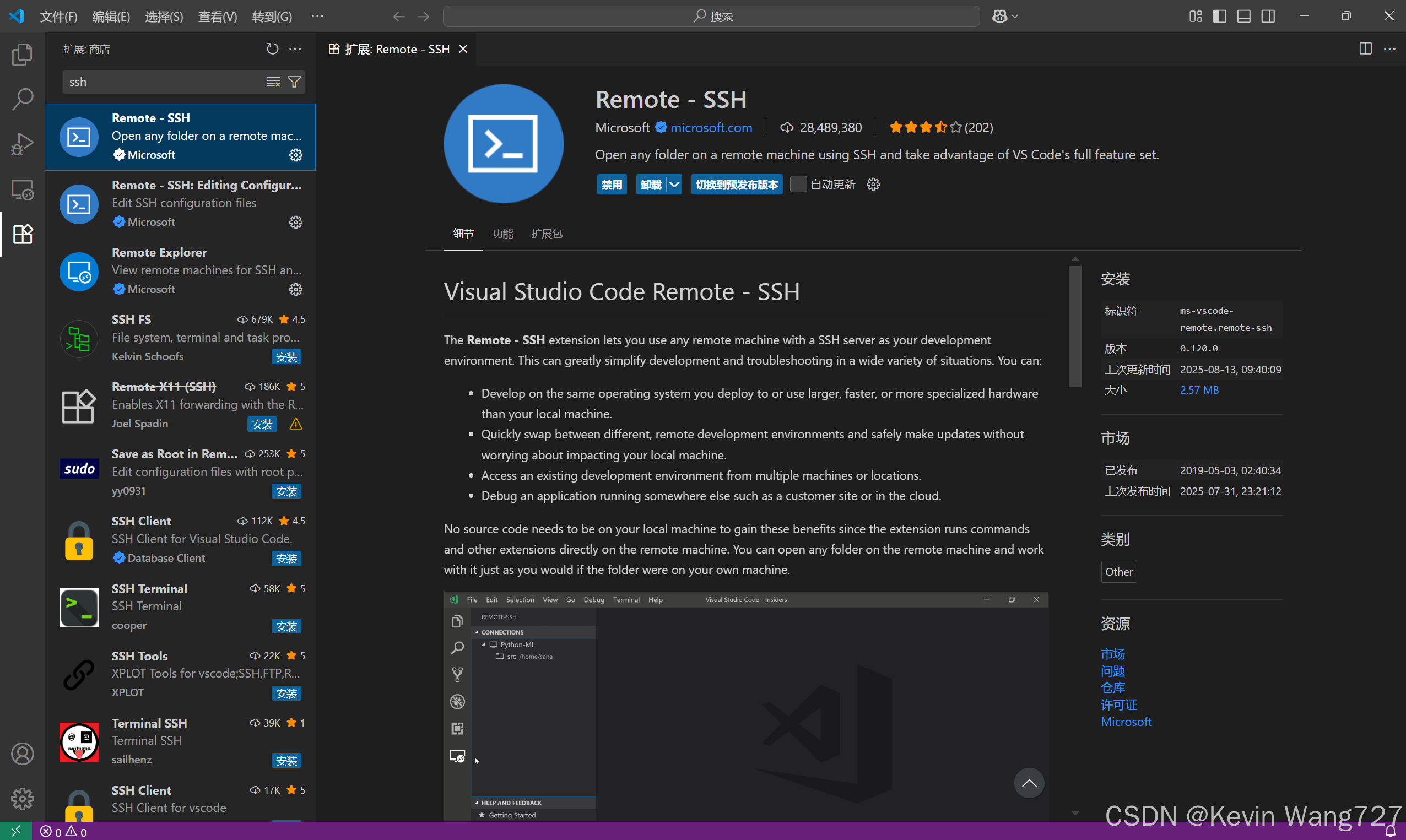
Task: Click the extension details vertical scrollbar
Action: click(1075, 327)
